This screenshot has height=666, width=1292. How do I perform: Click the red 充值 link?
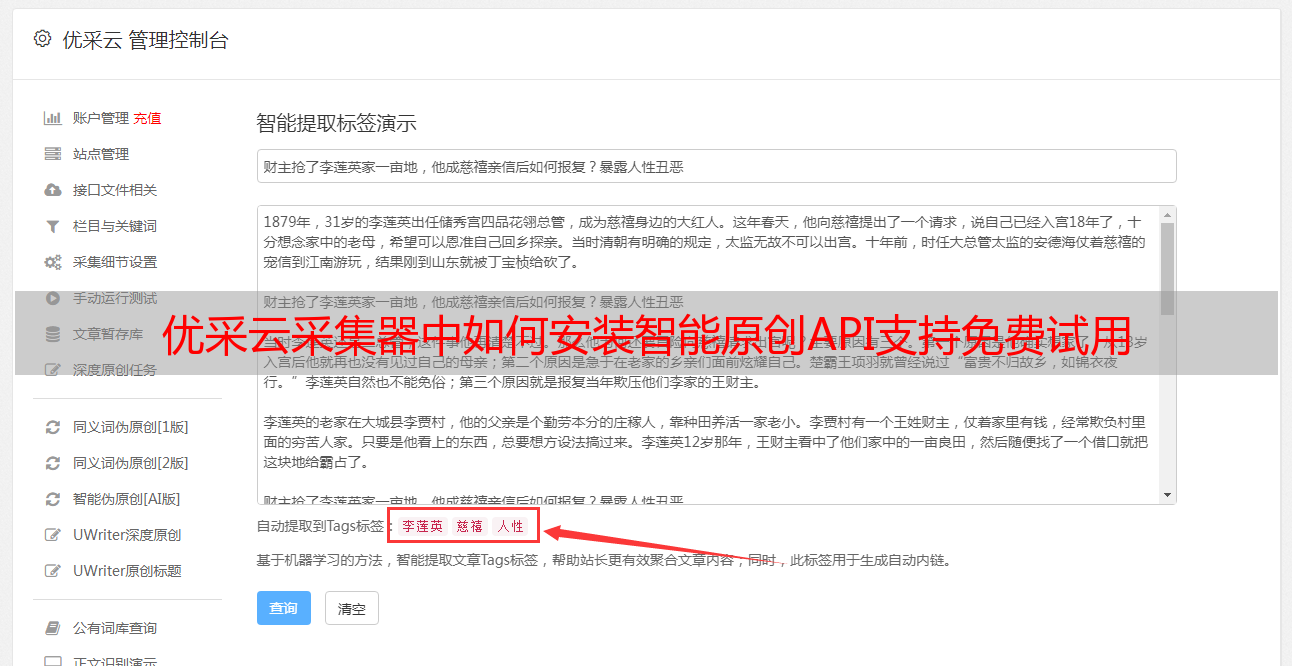tap(148, 118)
